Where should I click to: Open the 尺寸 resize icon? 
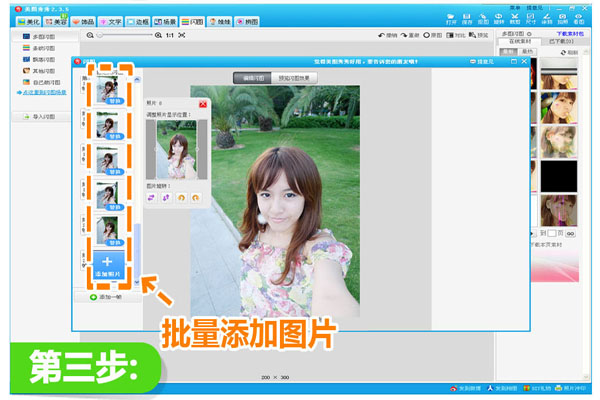(x=530, y=19)
